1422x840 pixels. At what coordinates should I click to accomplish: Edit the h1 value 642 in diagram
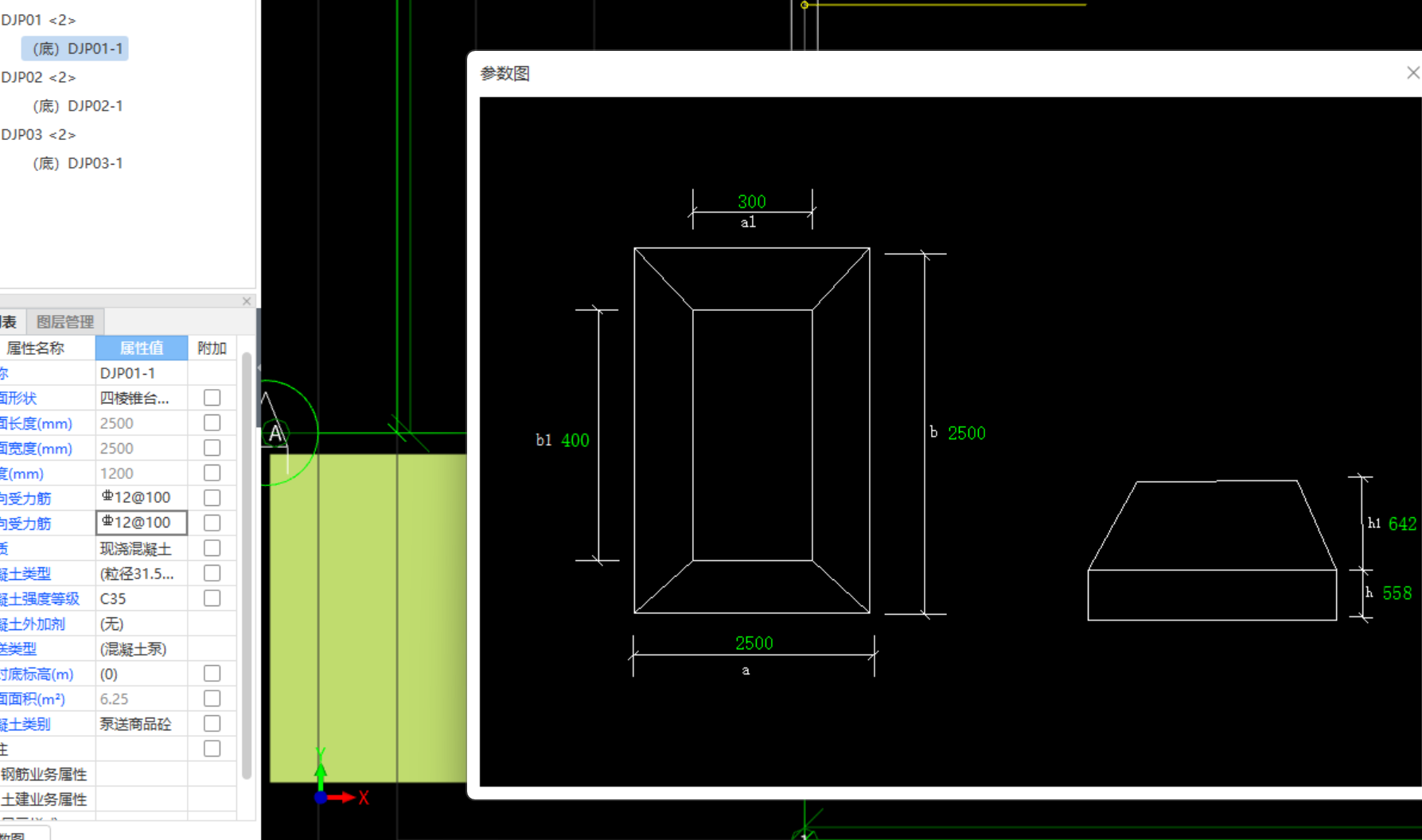(1402, 523)
